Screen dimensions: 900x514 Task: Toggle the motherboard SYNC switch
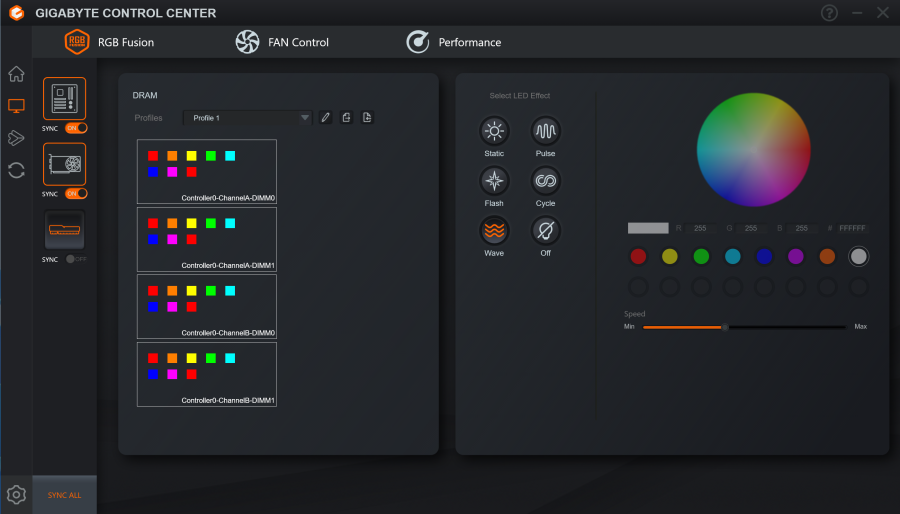pos(76,128)
